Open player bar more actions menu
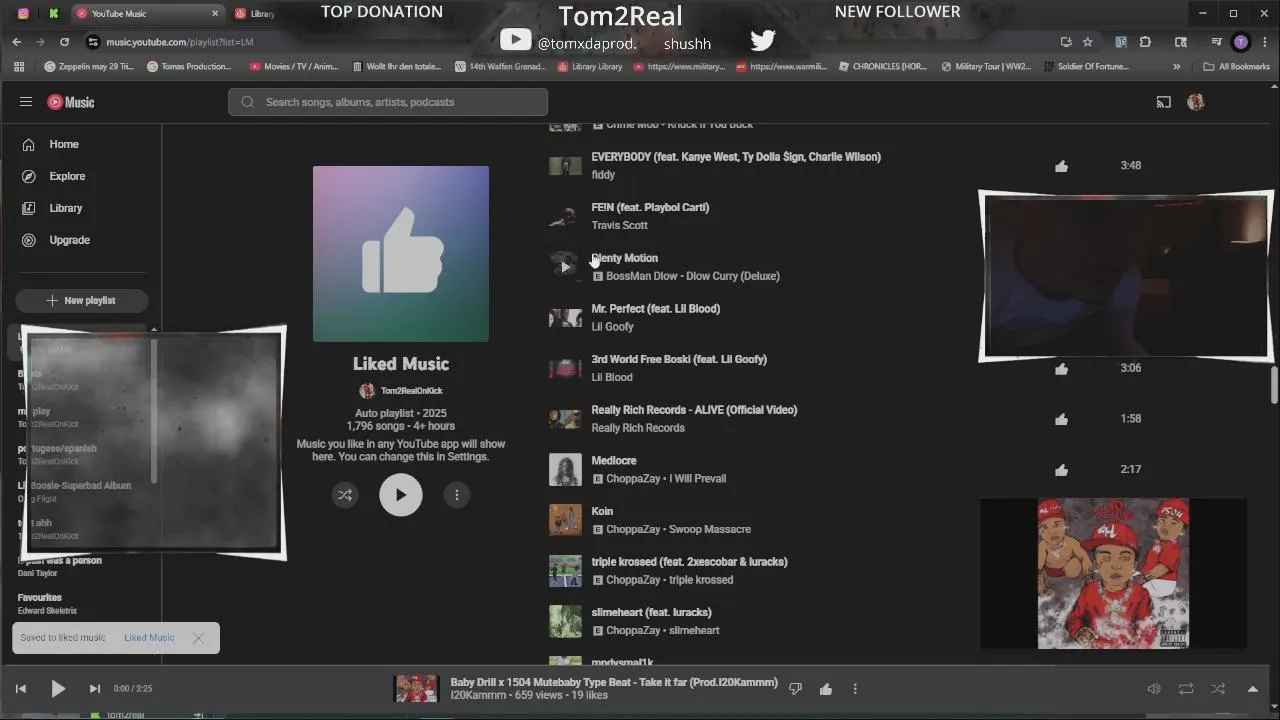 [x=855, y=689]
